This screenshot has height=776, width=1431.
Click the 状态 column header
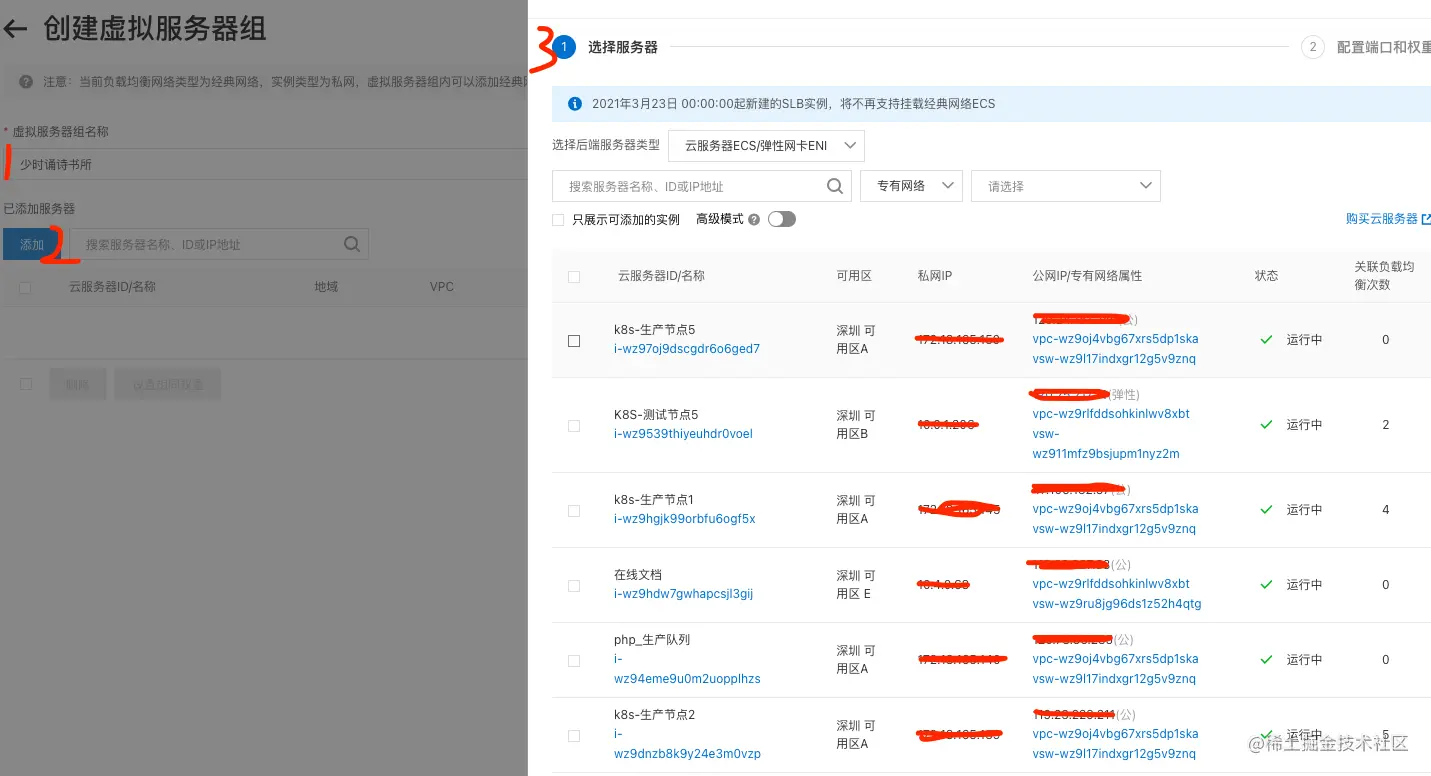pyautogui.click(x=1266, y=276)
